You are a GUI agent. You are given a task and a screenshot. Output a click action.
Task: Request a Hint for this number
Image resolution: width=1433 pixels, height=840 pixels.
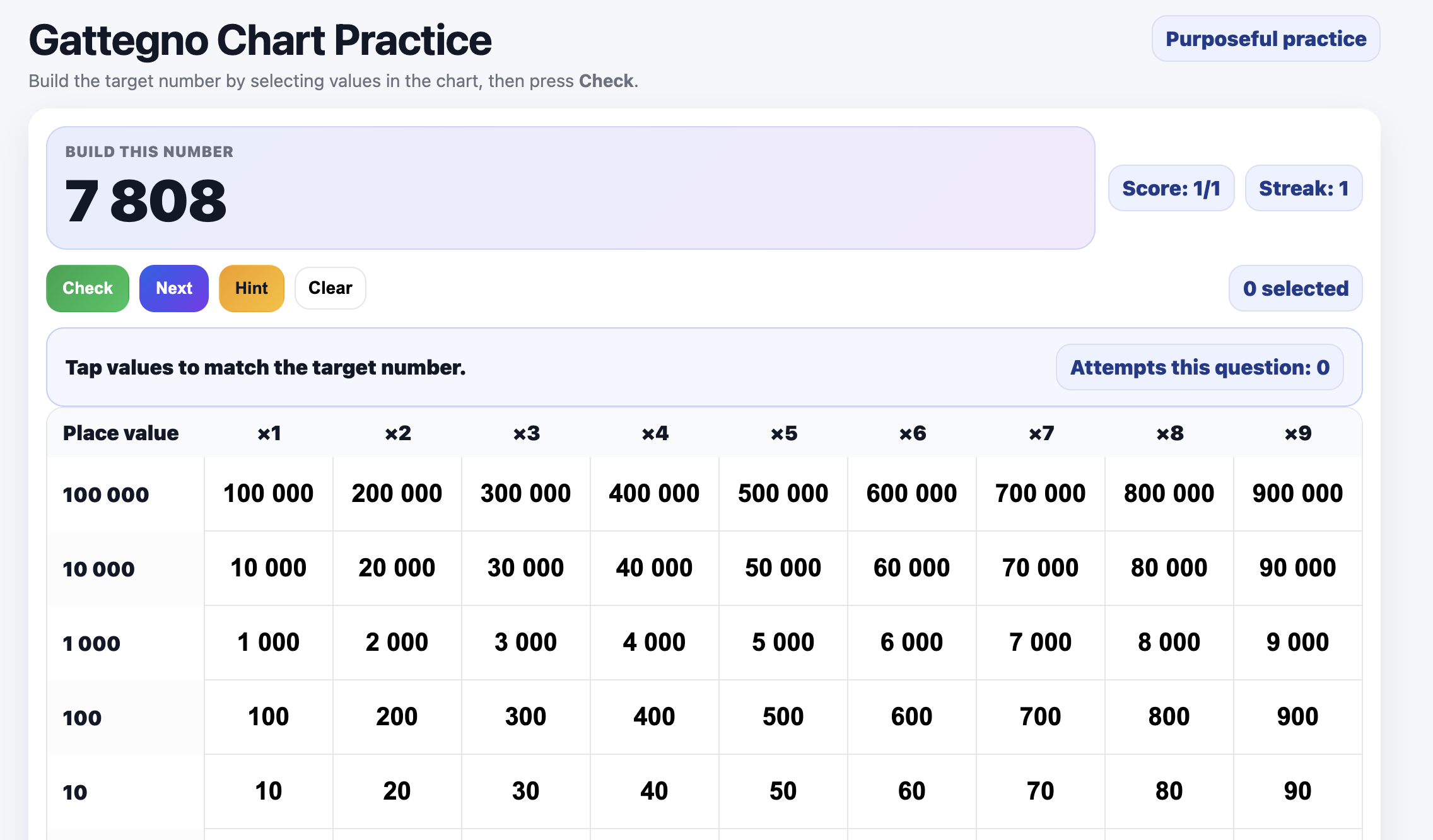pos(251,288)
